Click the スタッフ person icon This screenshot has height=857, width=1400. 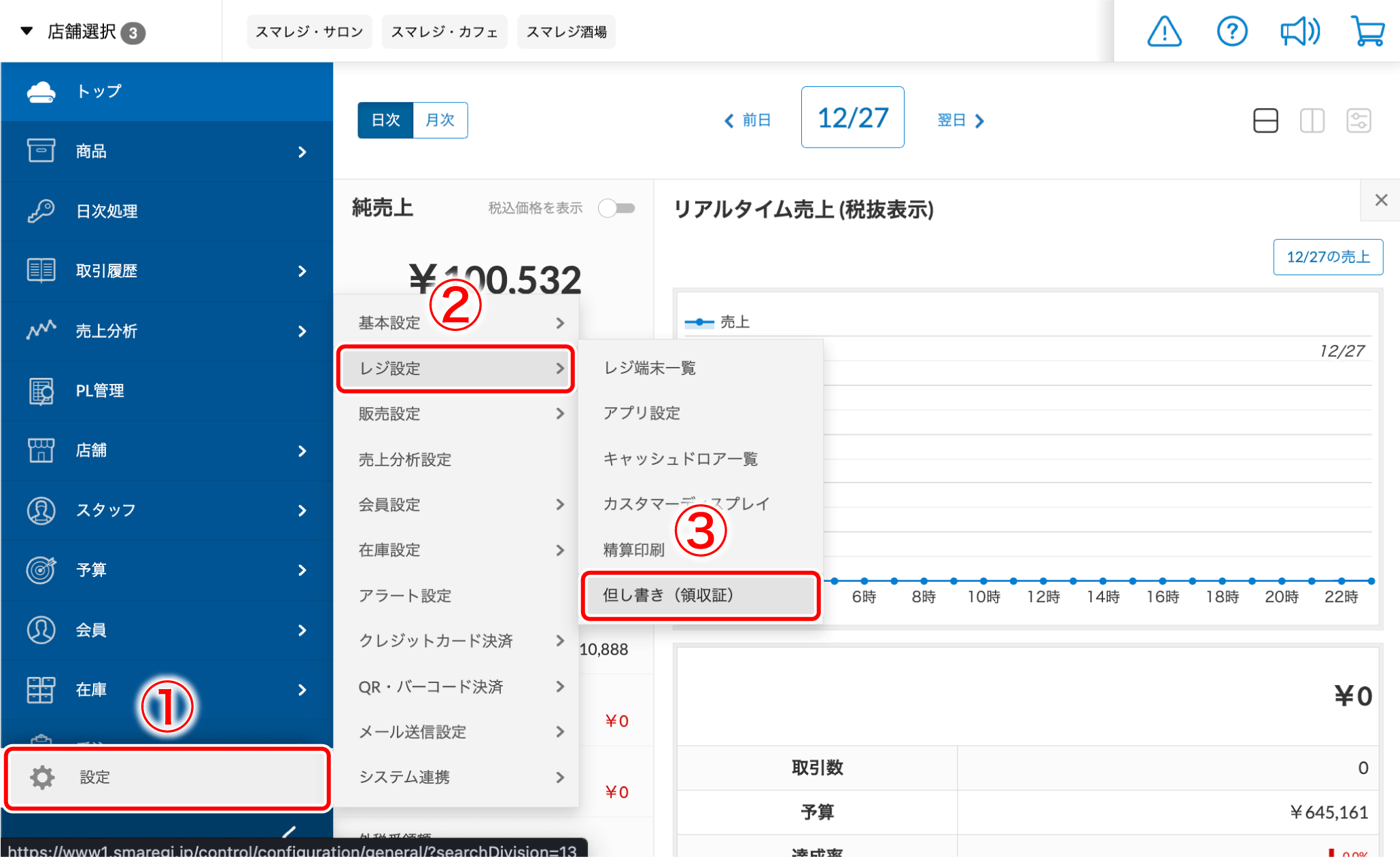41,510
